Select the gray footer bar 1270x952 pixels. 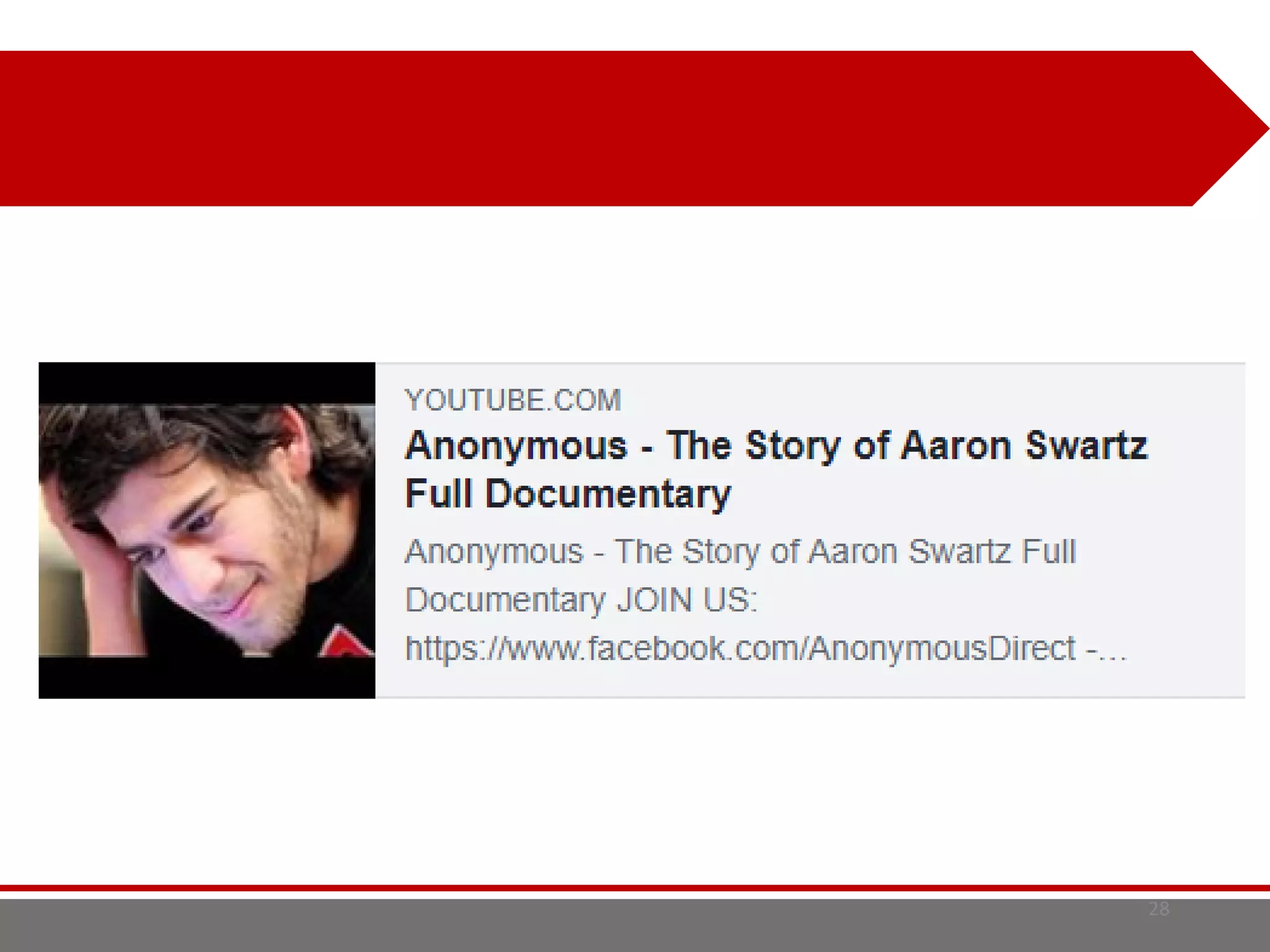[x=635, y=925]
